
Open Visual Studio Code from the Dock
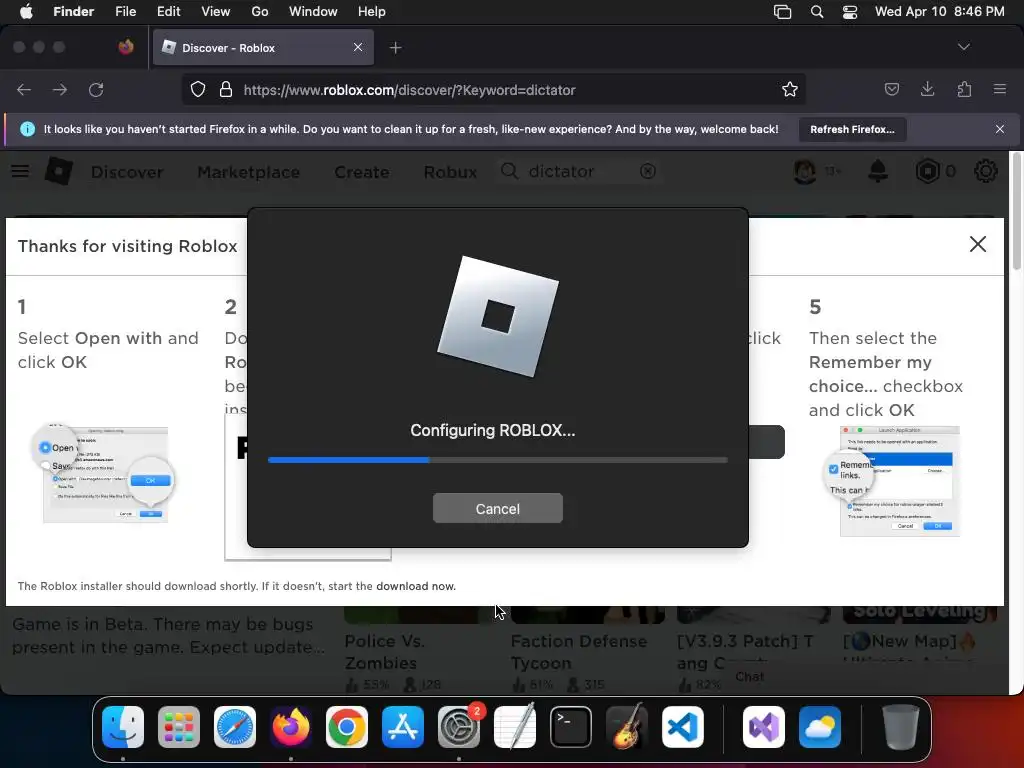(x=682, y=727)
